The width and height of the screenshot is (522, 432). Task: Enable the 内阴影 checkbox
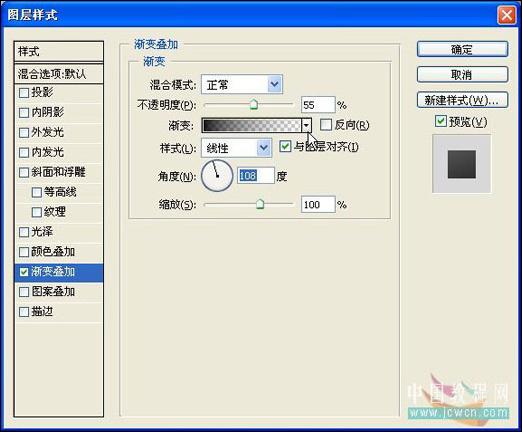coord(24,113)
